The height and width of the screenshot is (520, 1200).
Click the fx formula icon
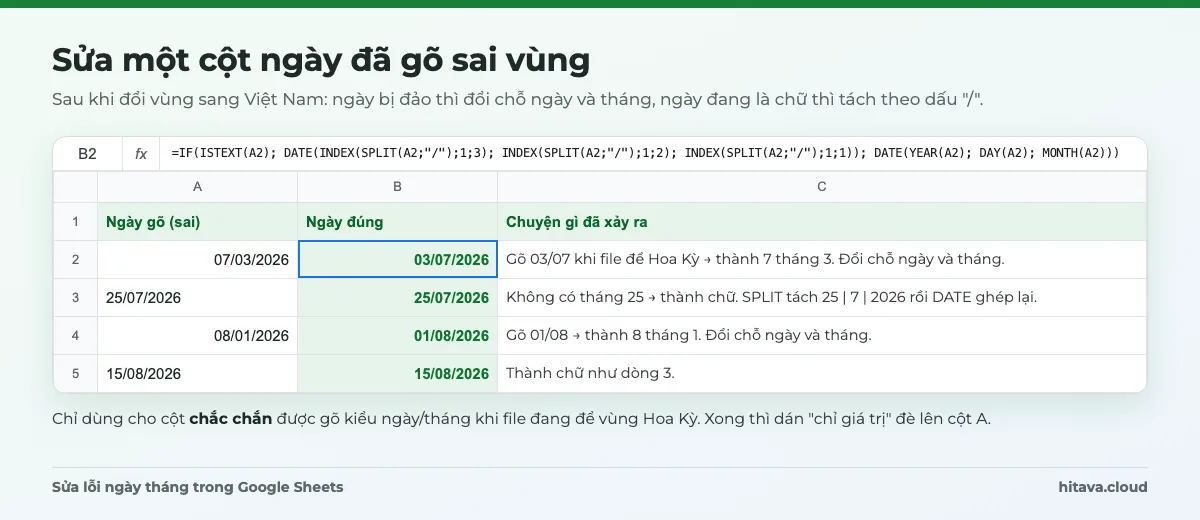pyautogui.click(x=141, y=154)
